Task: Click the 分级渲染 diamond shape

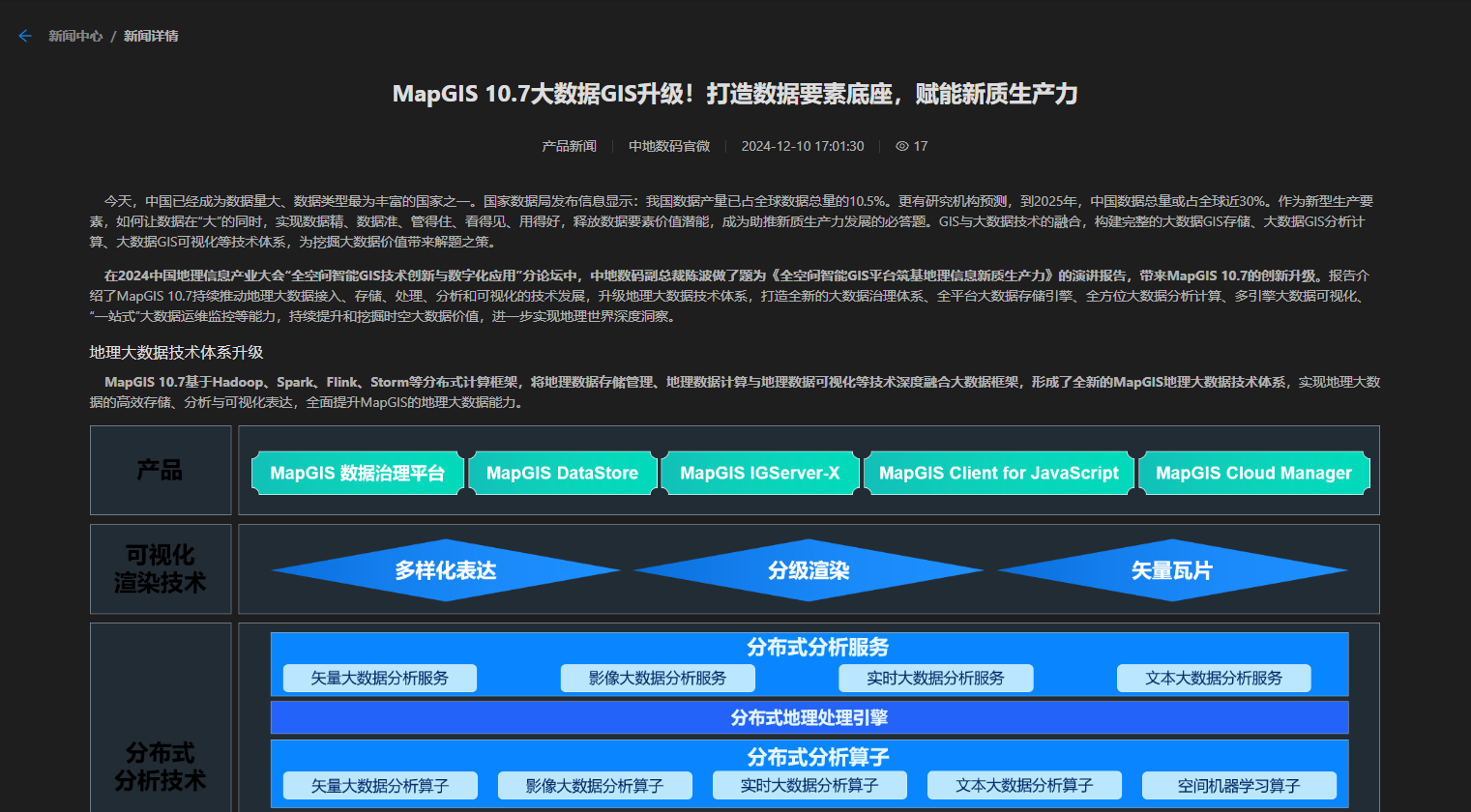Action: click(x=809, y=570)
